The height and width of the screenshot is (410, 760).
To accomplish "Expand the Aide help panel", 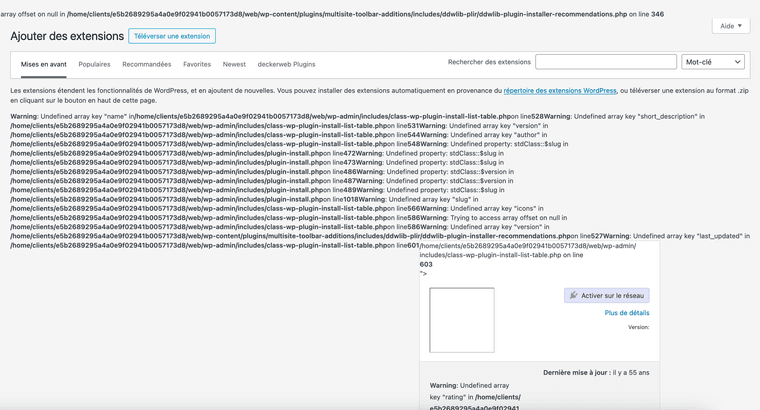I will click(730, 26).
